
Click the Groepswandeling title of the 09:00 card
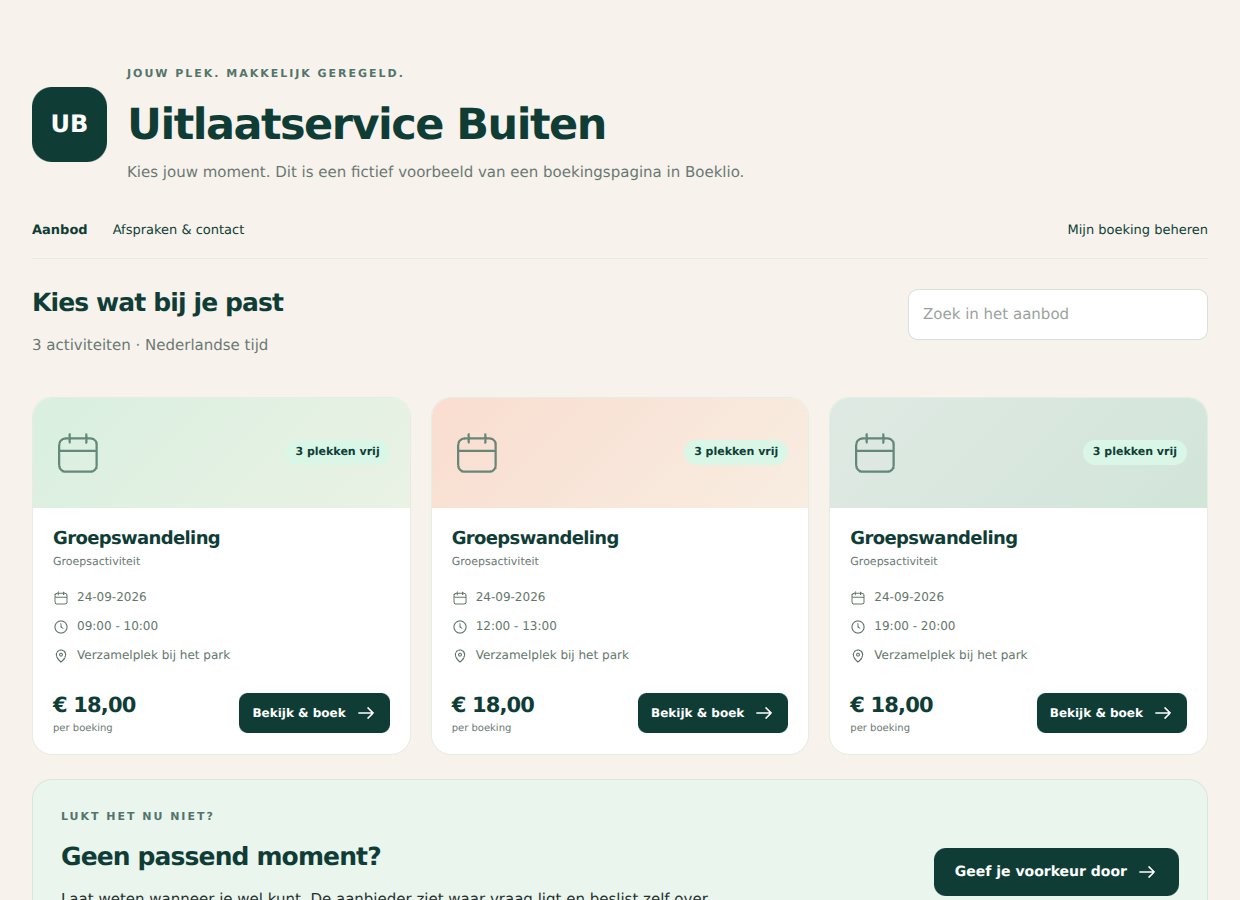[137, 538]
